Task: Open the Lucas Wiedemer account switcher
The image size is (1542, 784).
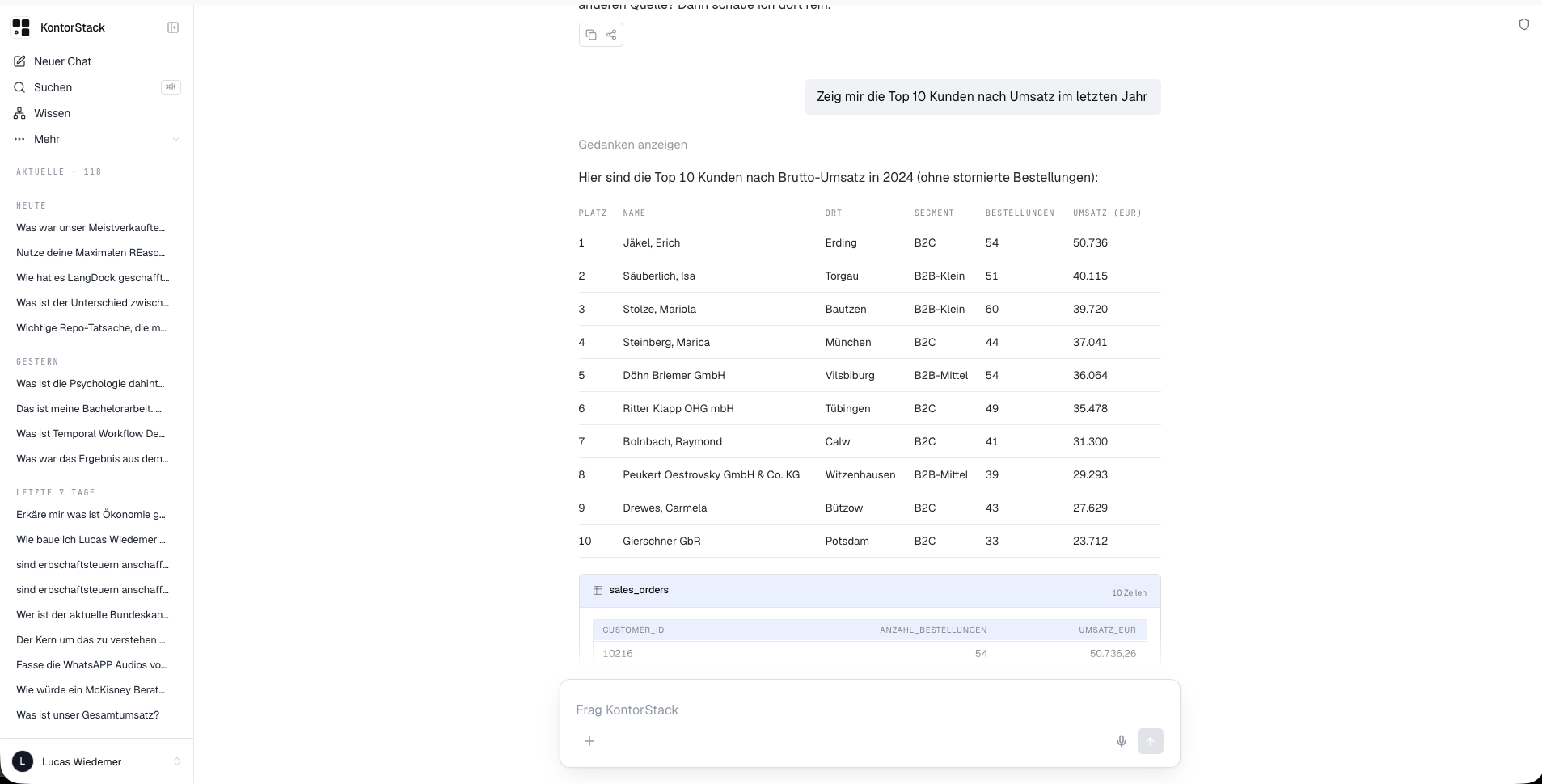Action: click(x=96, y=761)
